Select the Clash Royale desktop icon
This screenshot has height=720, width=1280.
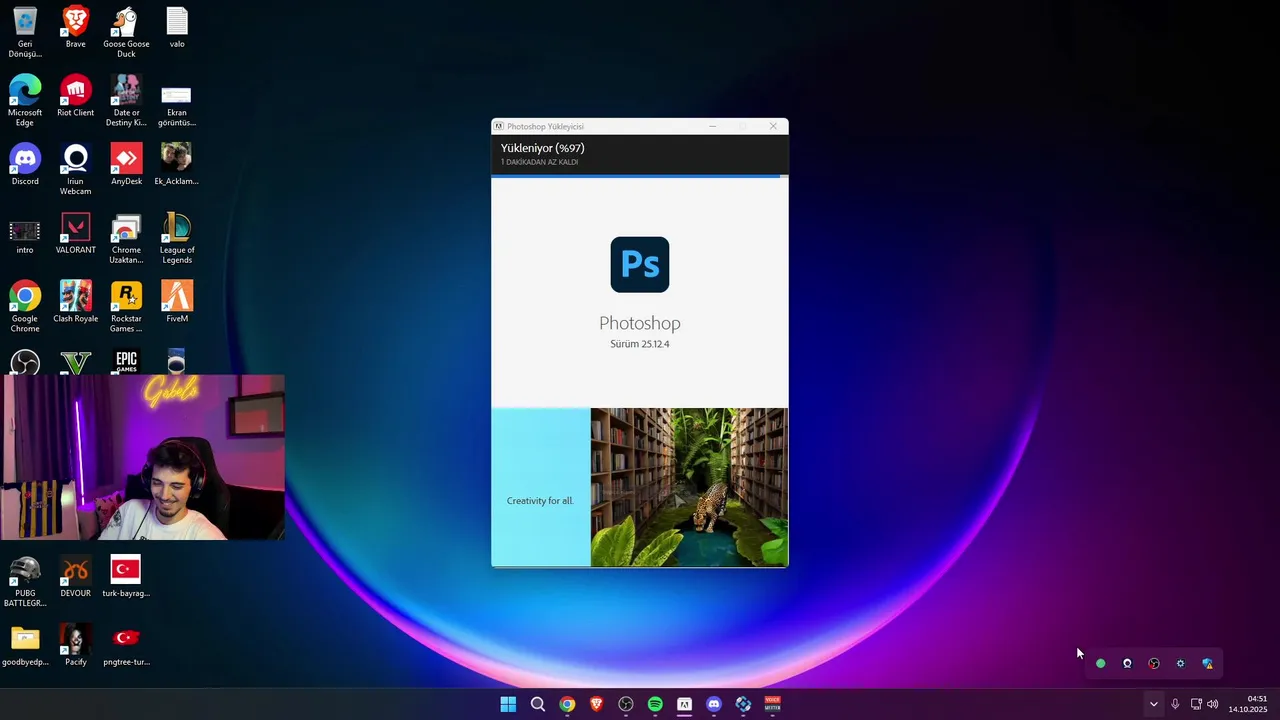(76, 296)
